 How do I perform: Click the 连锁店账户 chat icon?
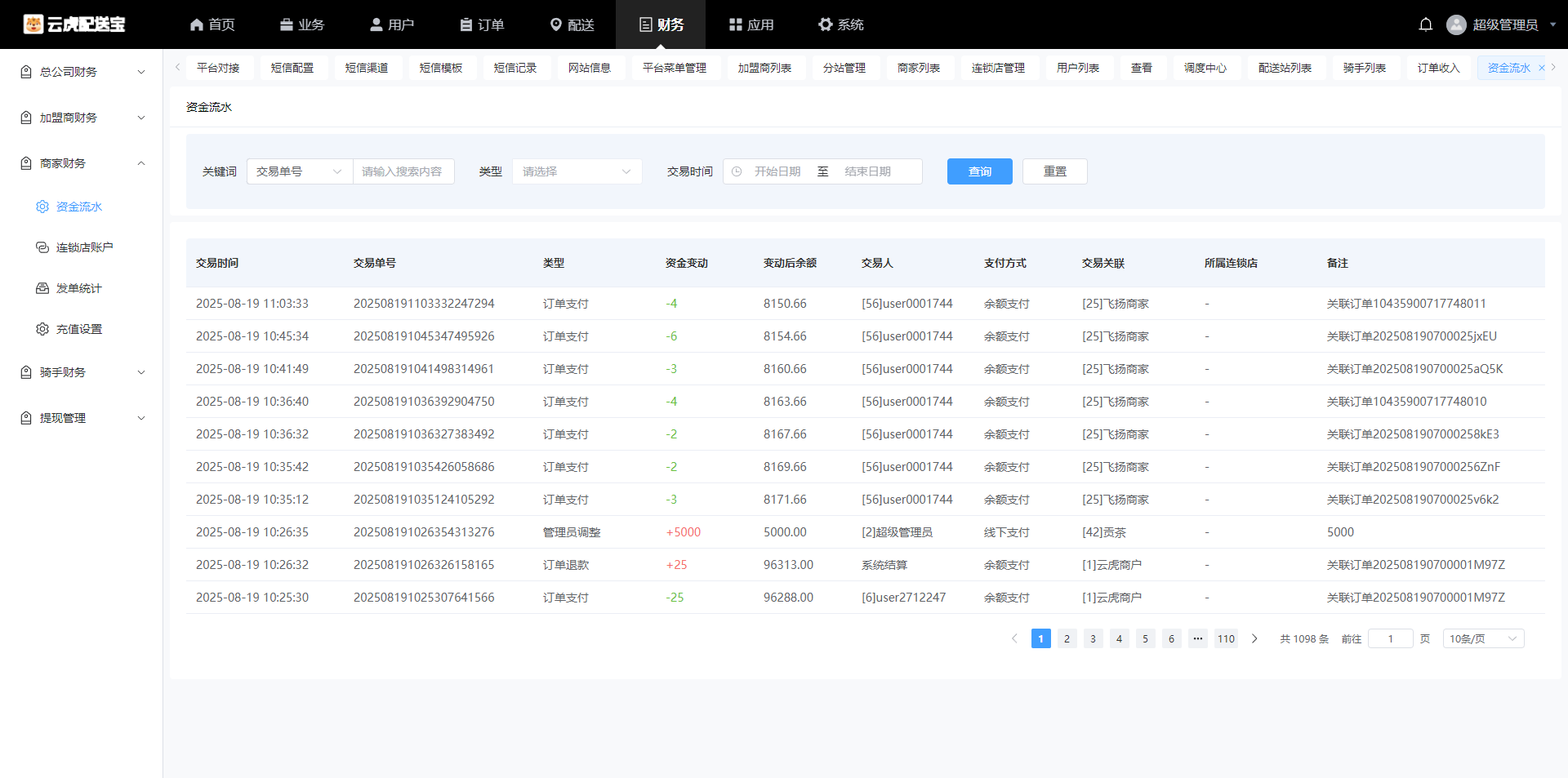point(42,247)
